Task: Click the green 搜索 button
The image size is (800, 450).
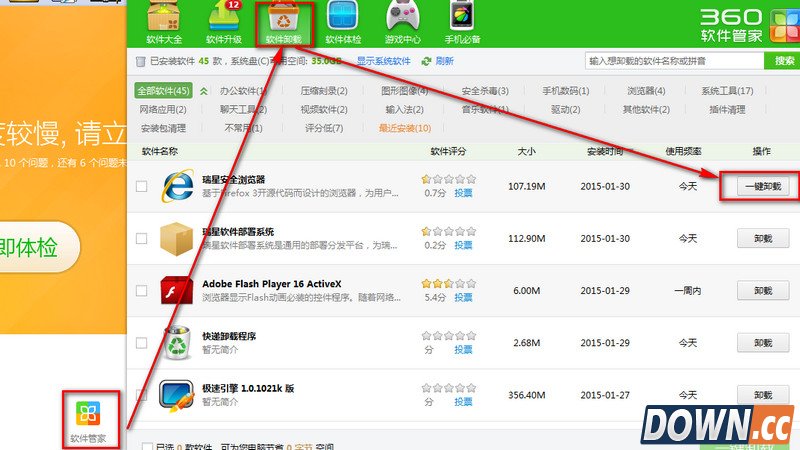Action: (x=783, y=61)
